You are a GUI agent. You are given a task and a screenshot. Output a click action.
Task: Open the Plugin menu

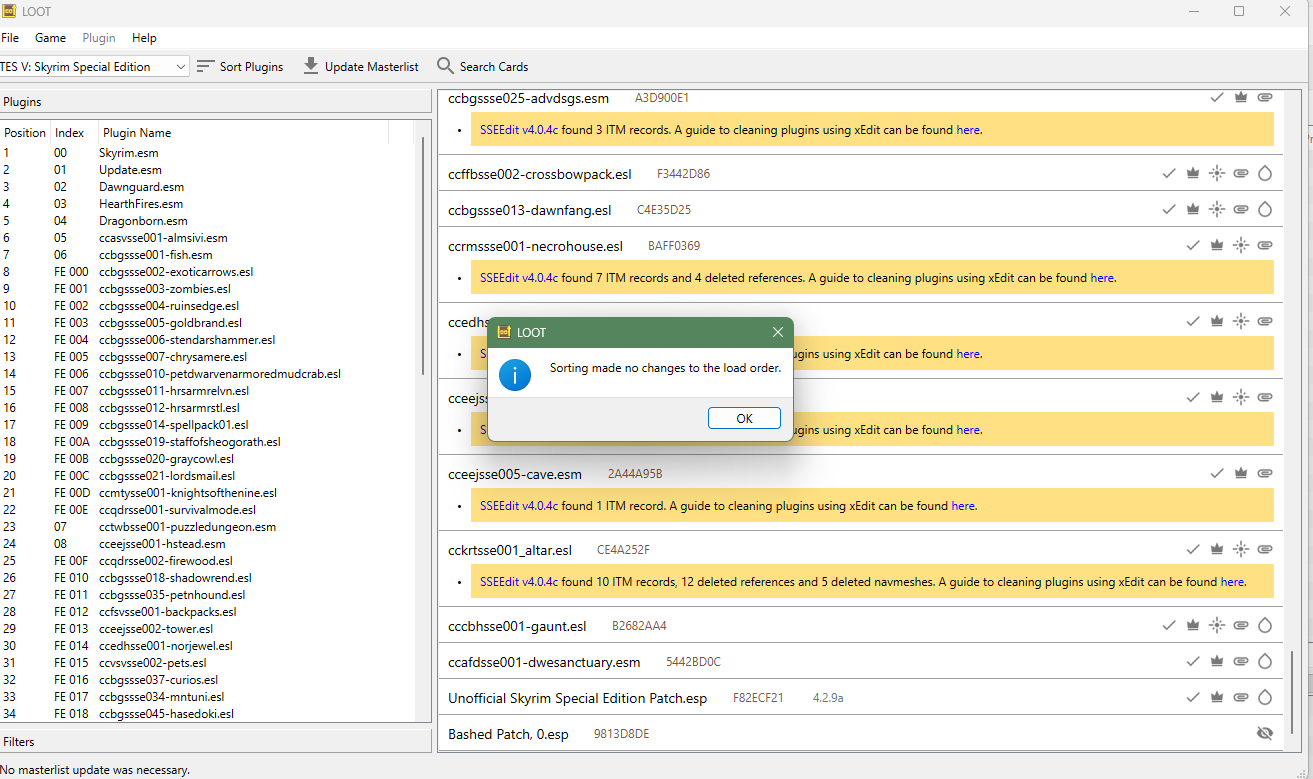pyautogui.click(x=99, y=38)
